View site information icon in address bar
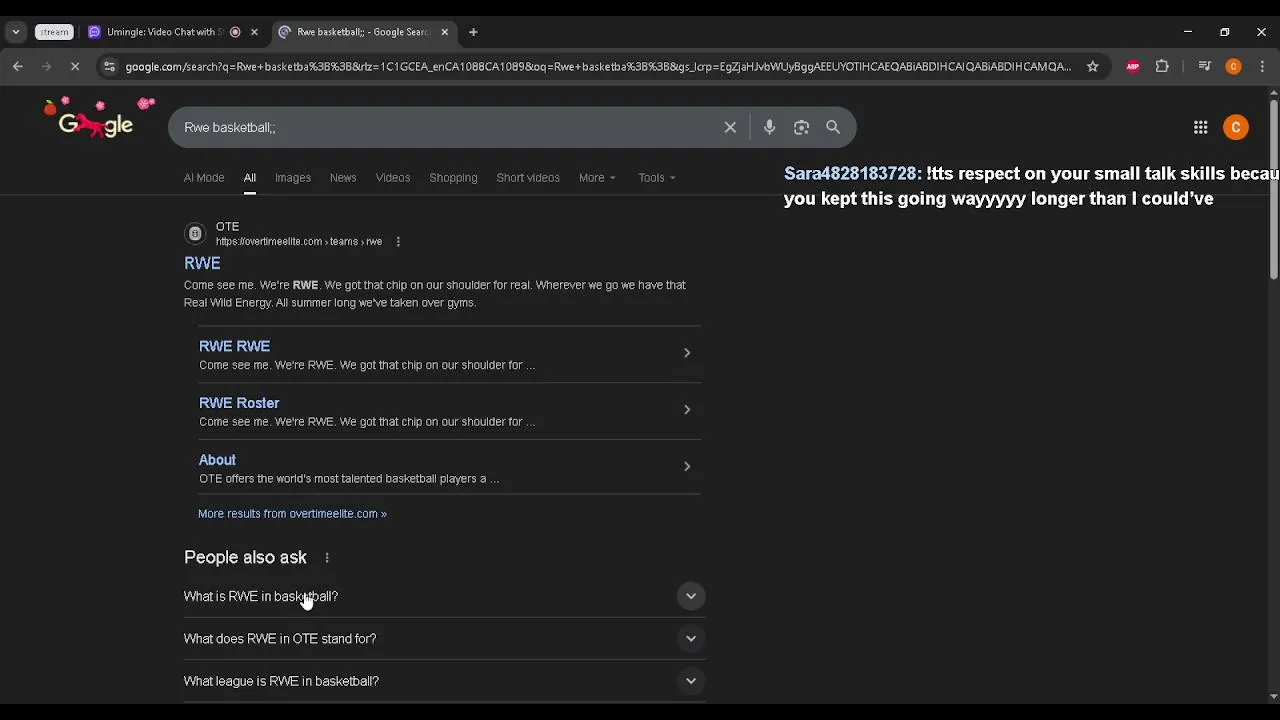The width and height of the screenshot is (1280, 720). (108, 67)
